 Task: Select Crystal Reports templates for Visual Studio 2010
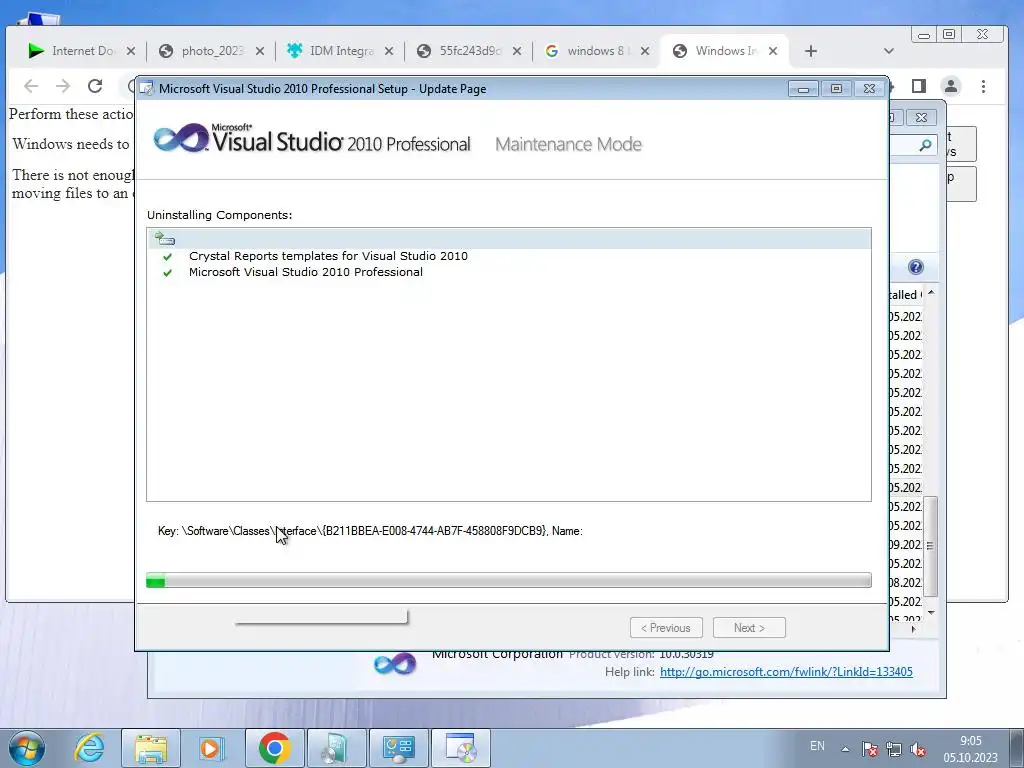(328, 256)
